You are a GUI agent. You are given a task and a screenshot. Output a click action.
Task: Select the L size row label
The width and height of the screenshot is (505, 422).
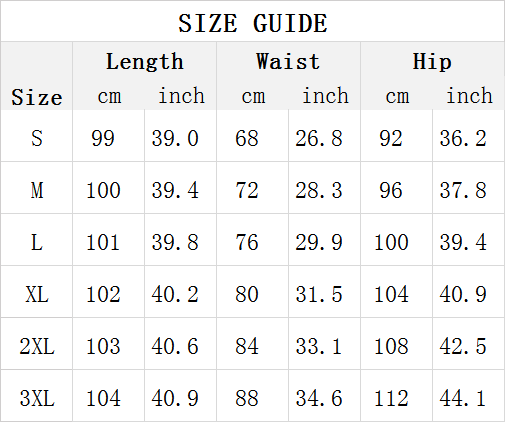click(37, 242)
